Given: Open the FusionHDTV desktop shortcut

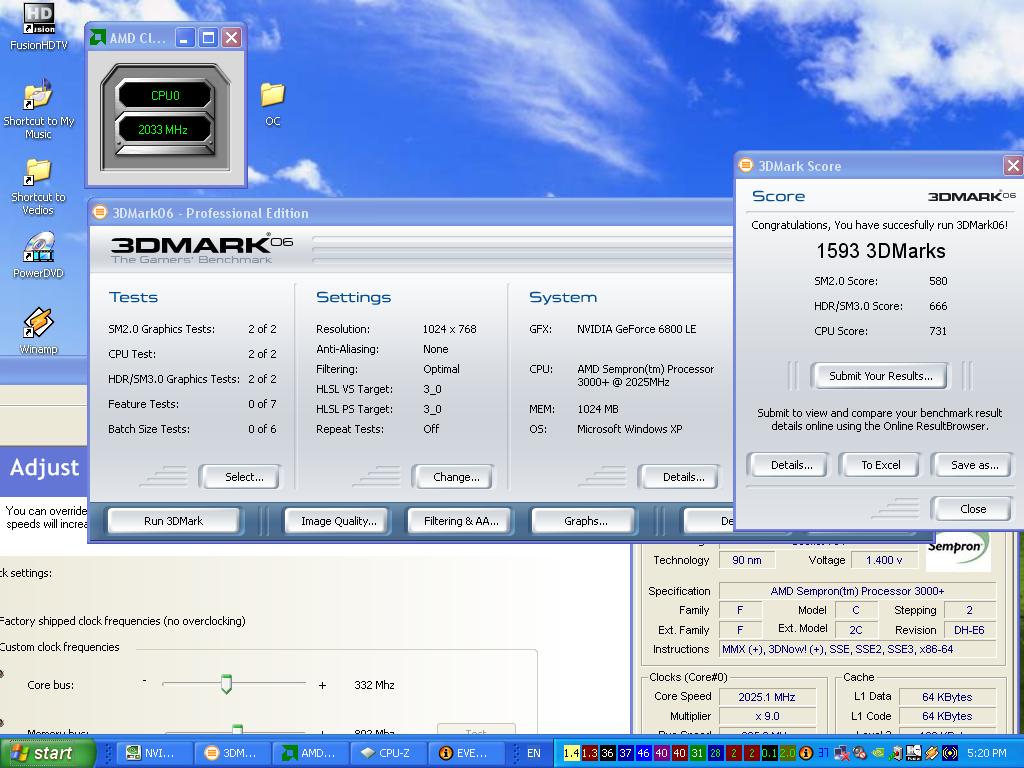Looking at the screenshot, I should coord(39,27).
